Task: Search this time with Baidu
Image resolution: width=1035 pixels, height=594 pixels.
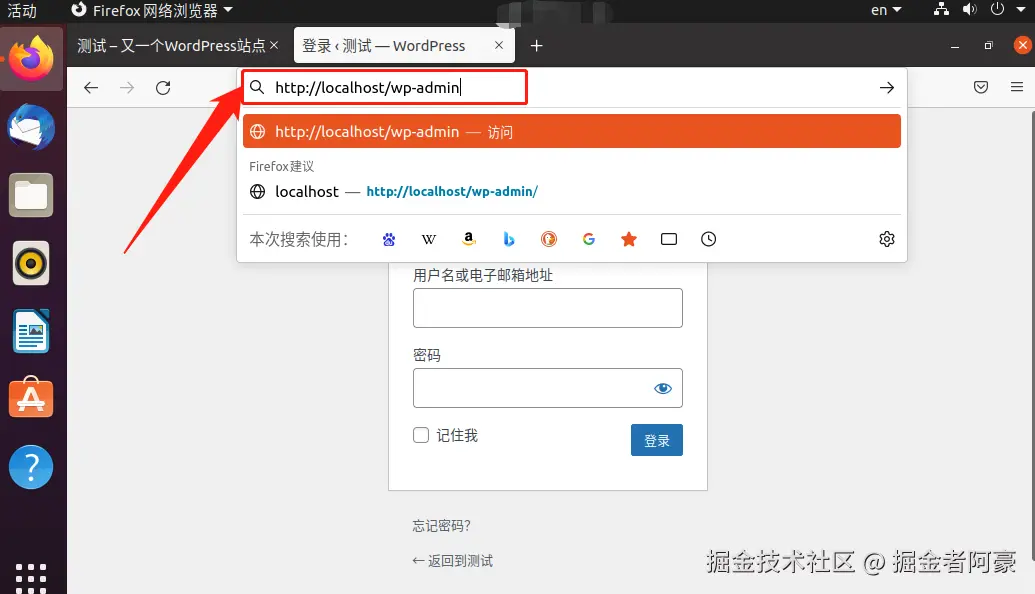Action: click(389, 239)
